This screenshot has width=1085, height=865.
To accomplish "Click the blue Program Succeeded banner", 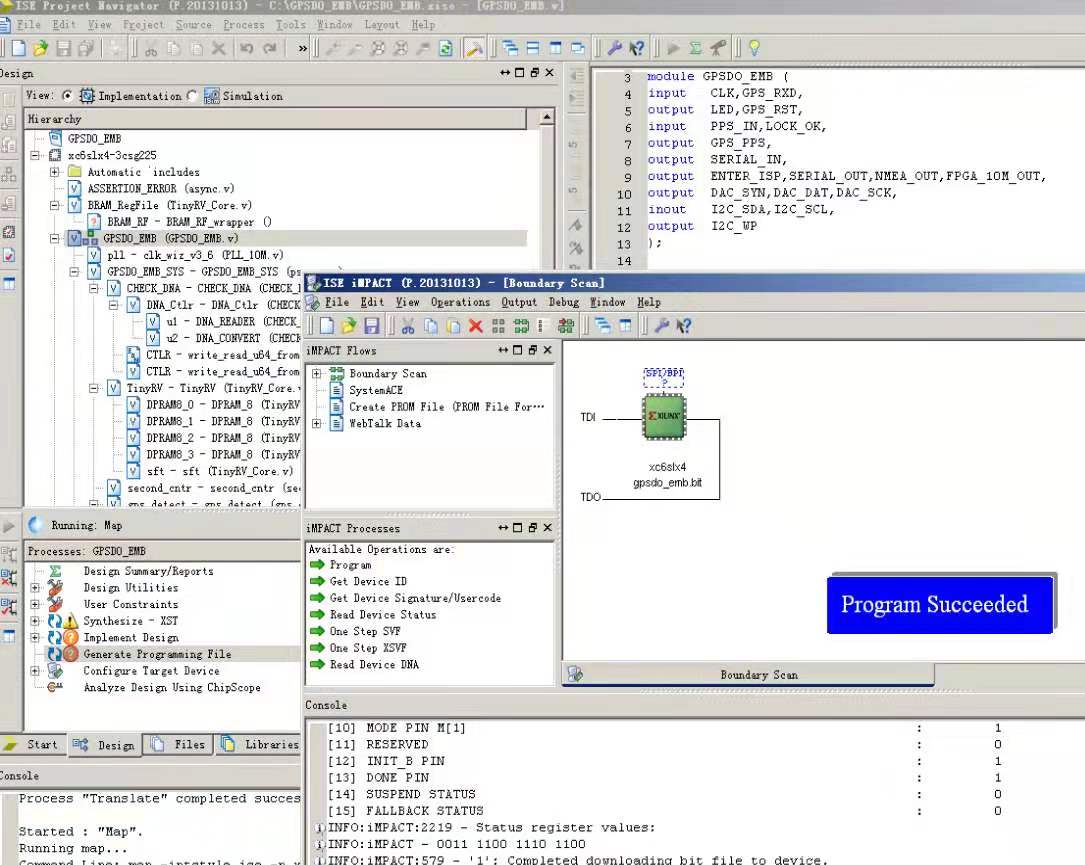I will pyautogui.click(x=939, y=604).
